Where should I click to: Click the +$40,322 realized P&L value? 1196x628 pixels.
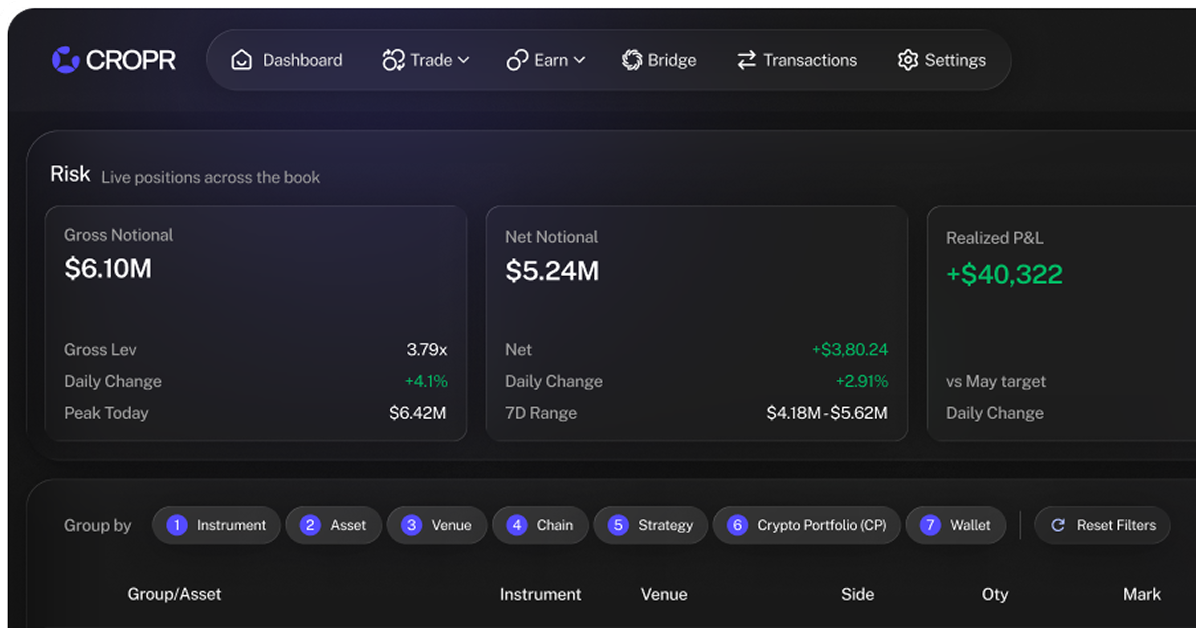1004,274
